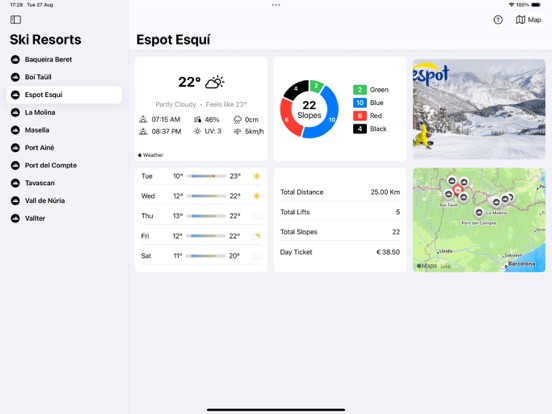Select Port Ainé resort
This screenshot has width=552, height=414.
point(64,148)
